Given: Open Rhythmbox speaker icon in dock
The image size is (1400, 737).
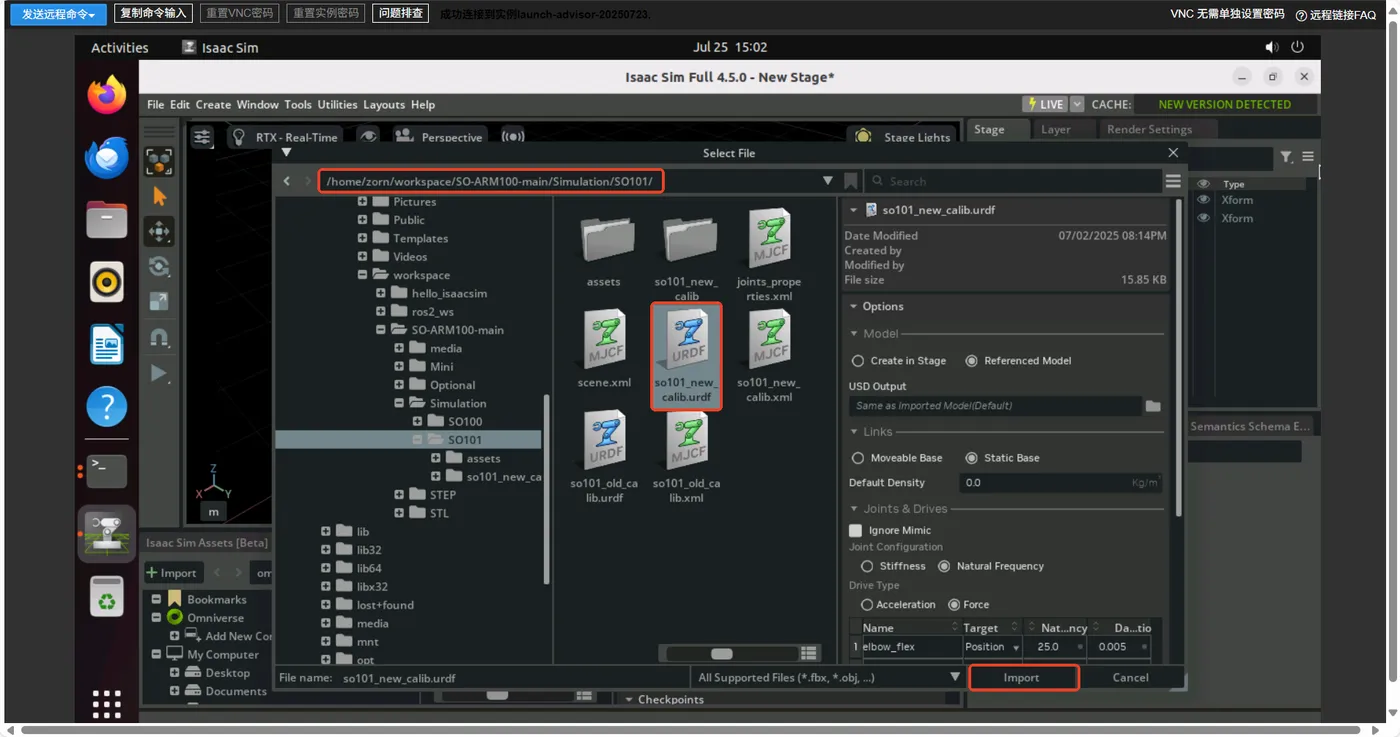Looking at the screenshot, I should pos(107,282).
